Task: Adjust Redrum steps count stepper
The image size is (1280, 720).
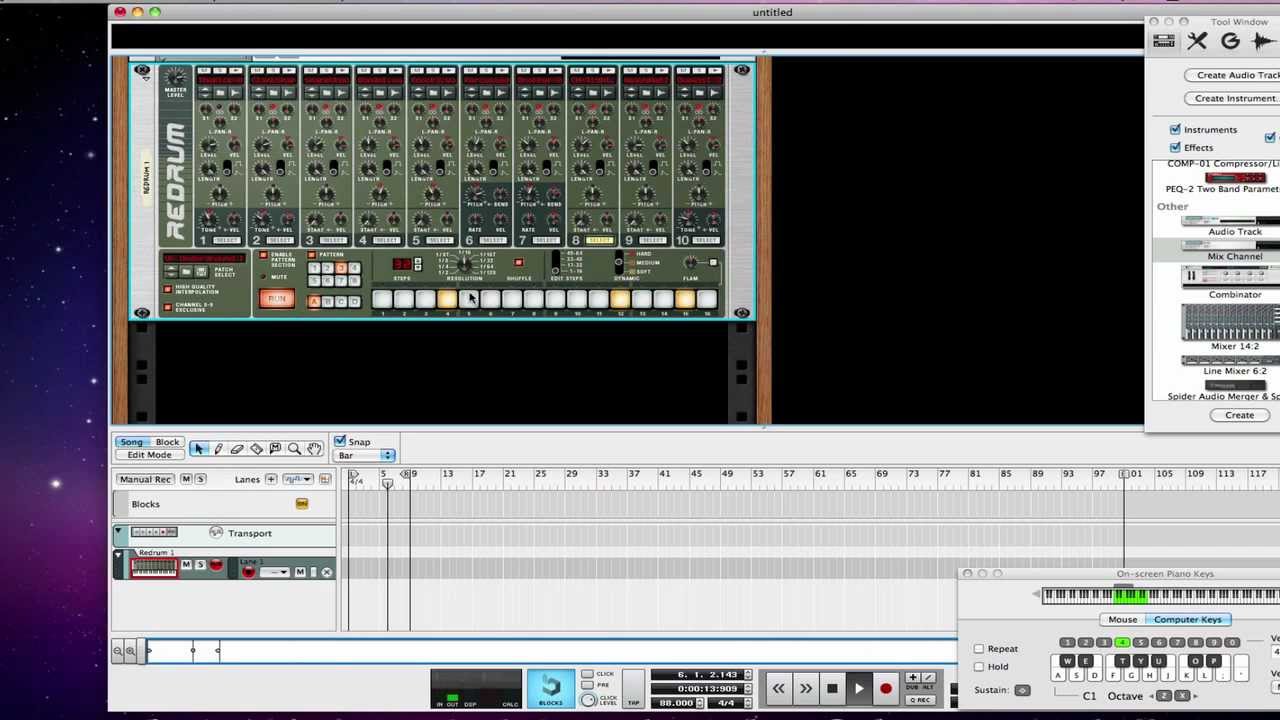Action: (417, 264)
